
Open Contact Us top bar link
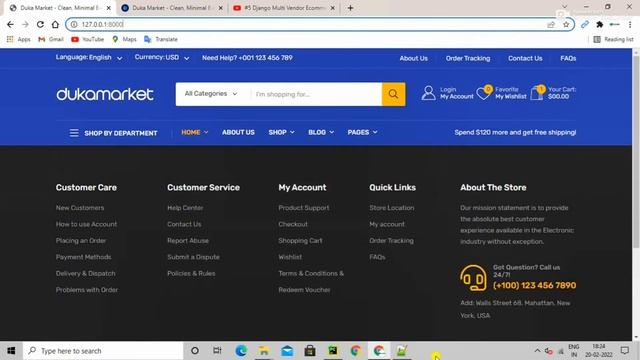point(525,58)
